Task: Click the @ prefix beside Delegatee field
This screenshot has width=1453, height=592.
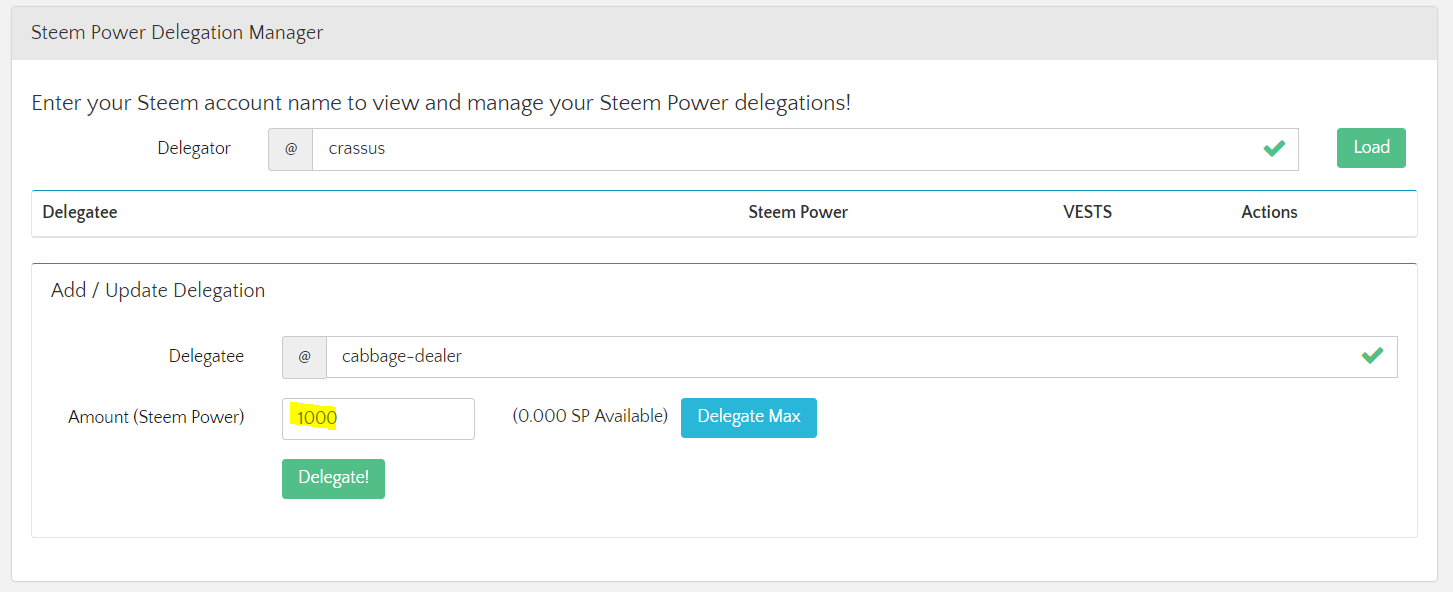Action: click(x=305, y=357)
